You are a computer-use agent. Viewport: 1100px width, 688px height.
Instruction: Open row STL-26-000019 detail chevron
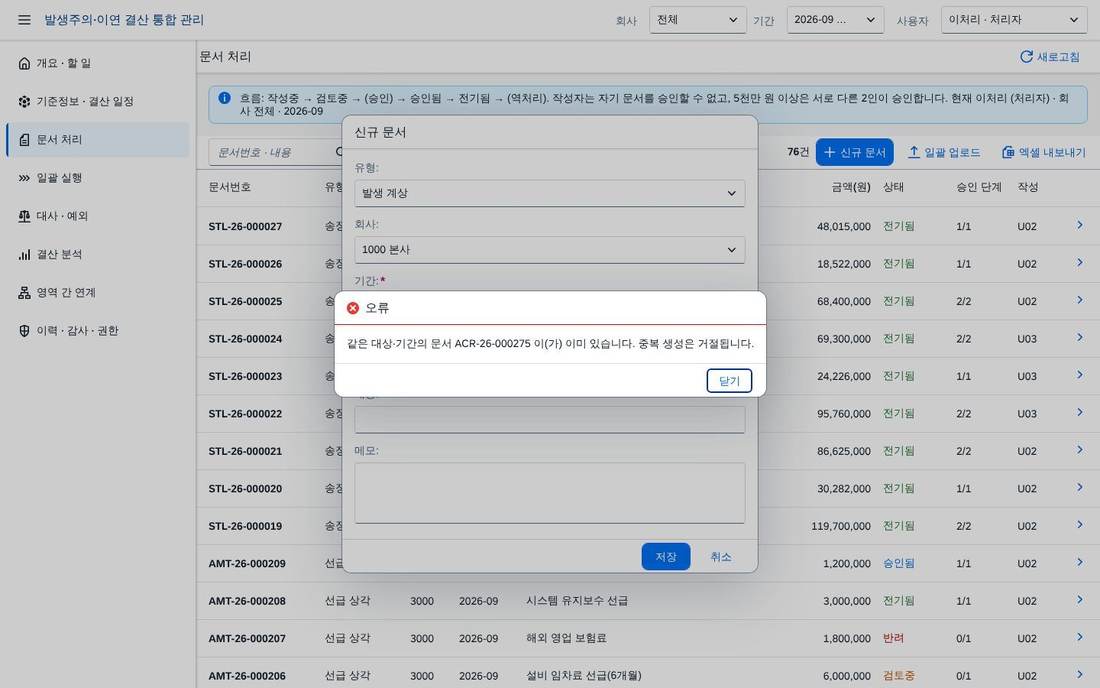point(1080,525)
